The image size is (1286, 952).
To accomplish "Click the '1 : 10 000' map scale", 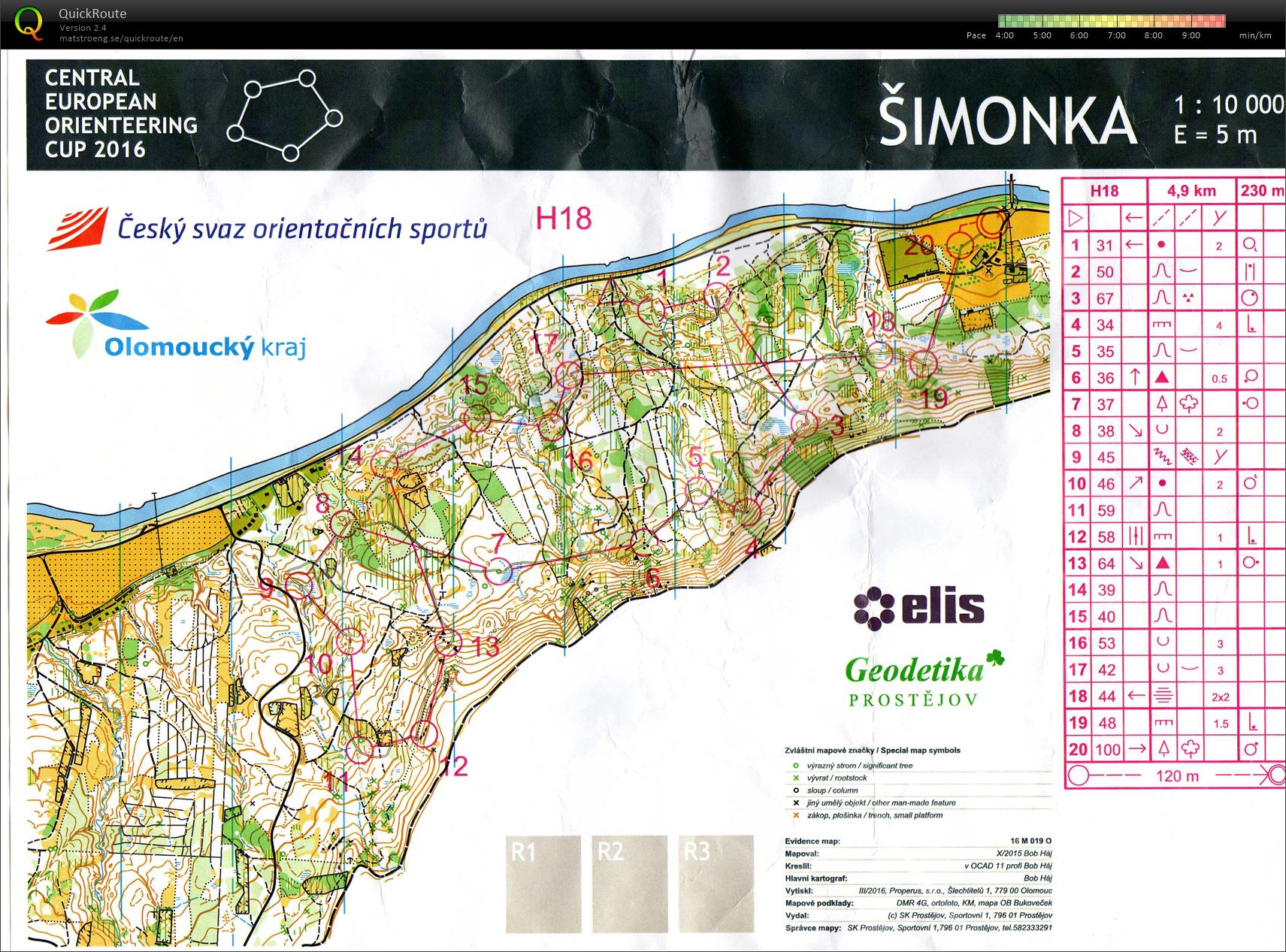I will 1228,104.
